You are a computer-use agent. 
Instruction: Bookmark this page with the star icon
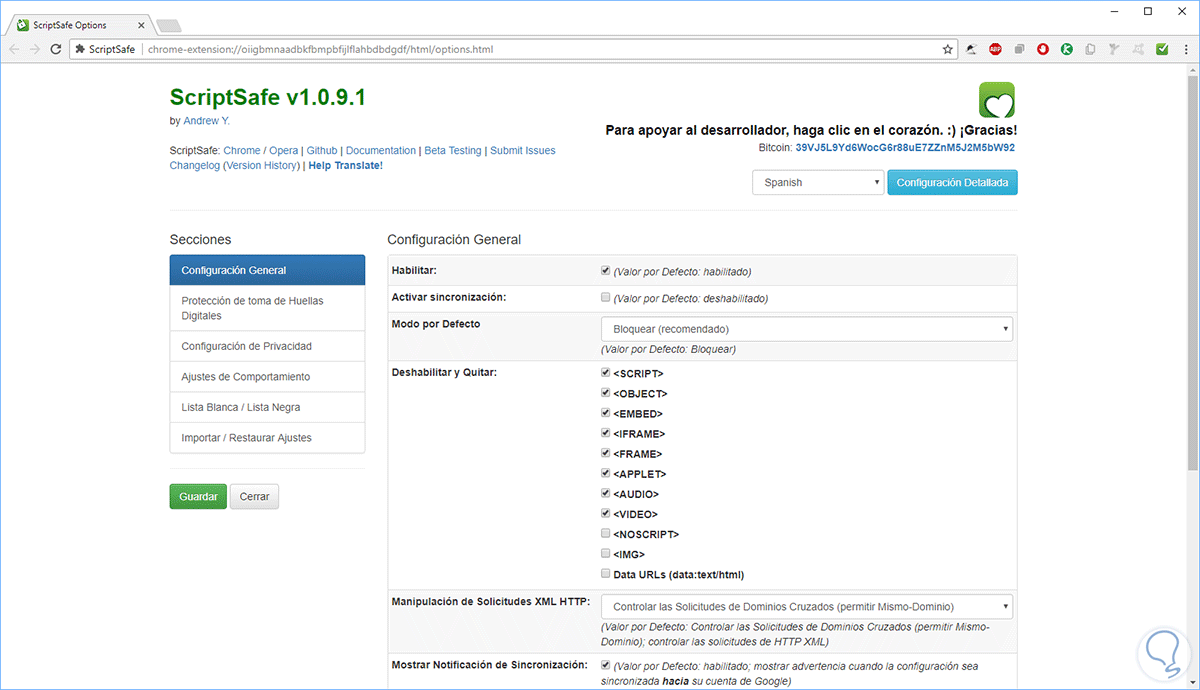tap(948, 49)
